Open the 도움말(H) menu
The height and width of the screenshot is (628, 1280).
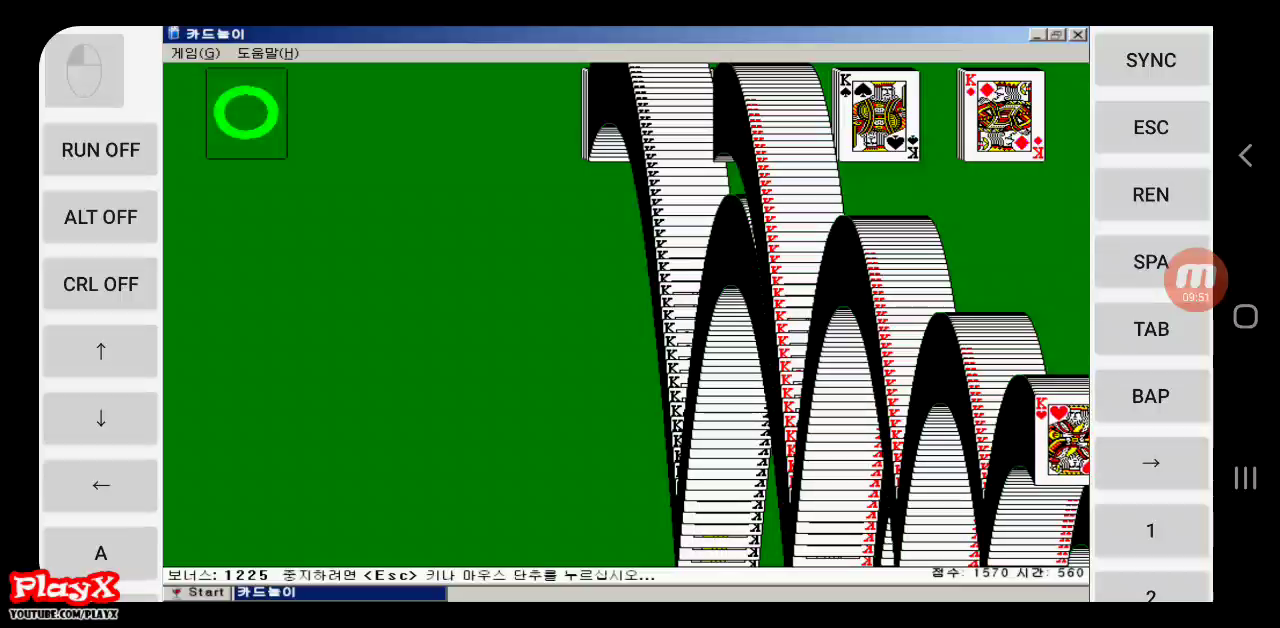[x=267, y=53]
